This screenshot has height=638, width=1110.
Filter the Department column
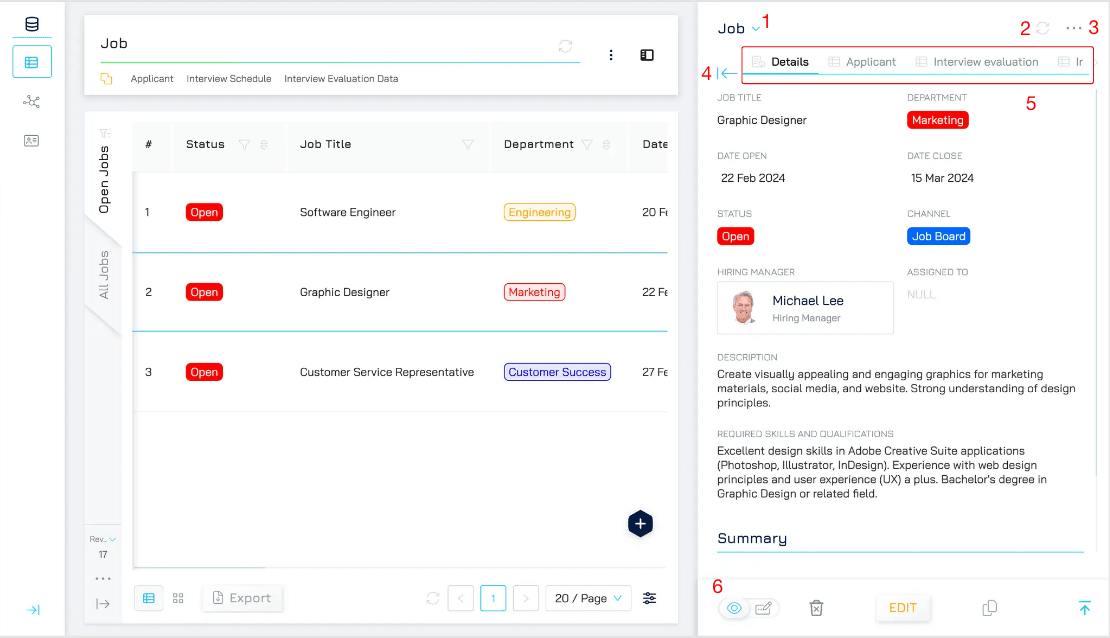[x=587, y=144]
